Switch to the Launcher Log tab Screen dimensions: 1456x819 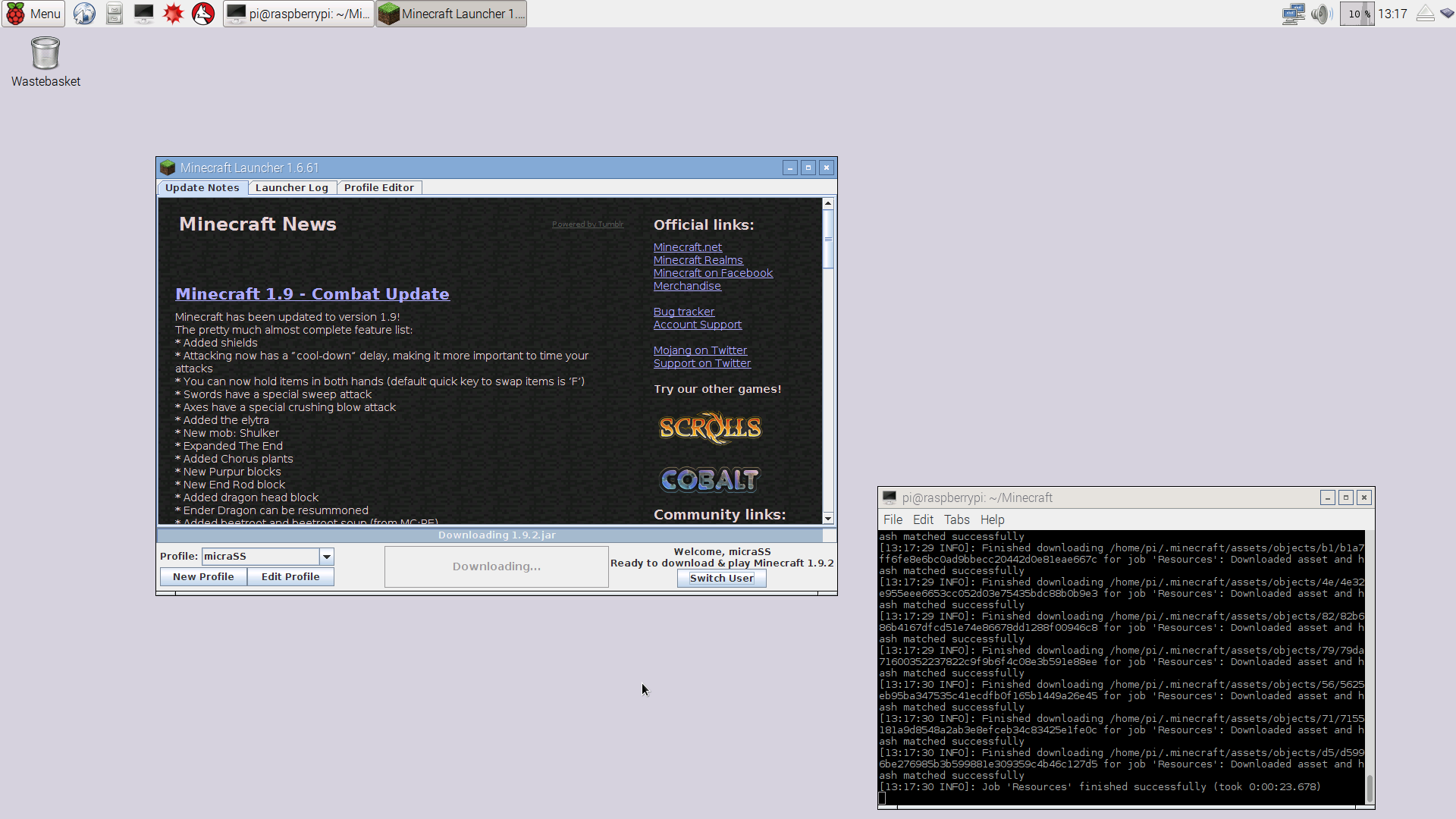coord(291,188)
